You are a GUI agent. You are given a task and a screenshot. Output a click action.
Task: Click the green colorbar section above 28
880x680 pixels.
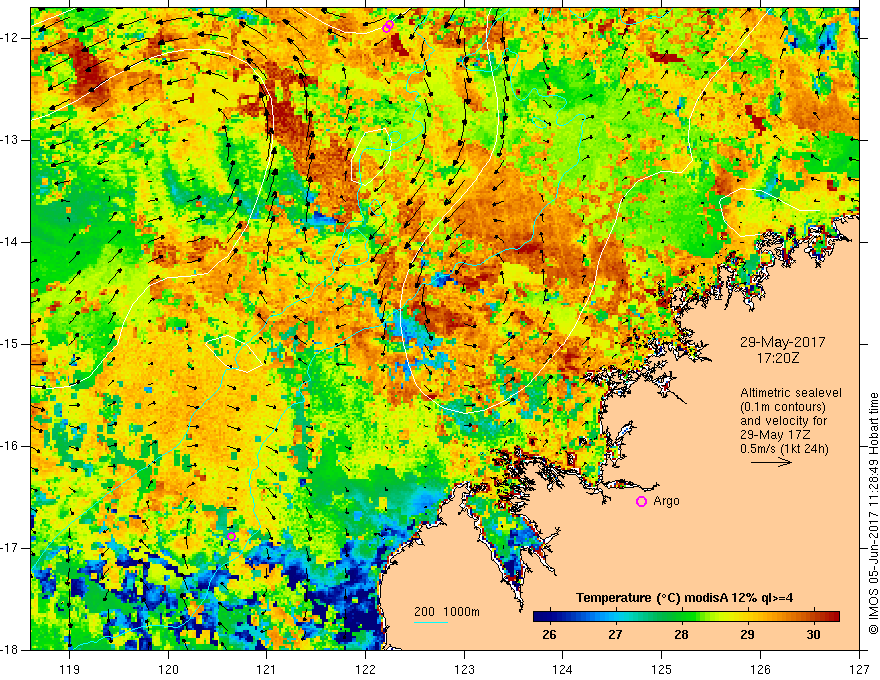pyautogui.click(x=680, y=617)
